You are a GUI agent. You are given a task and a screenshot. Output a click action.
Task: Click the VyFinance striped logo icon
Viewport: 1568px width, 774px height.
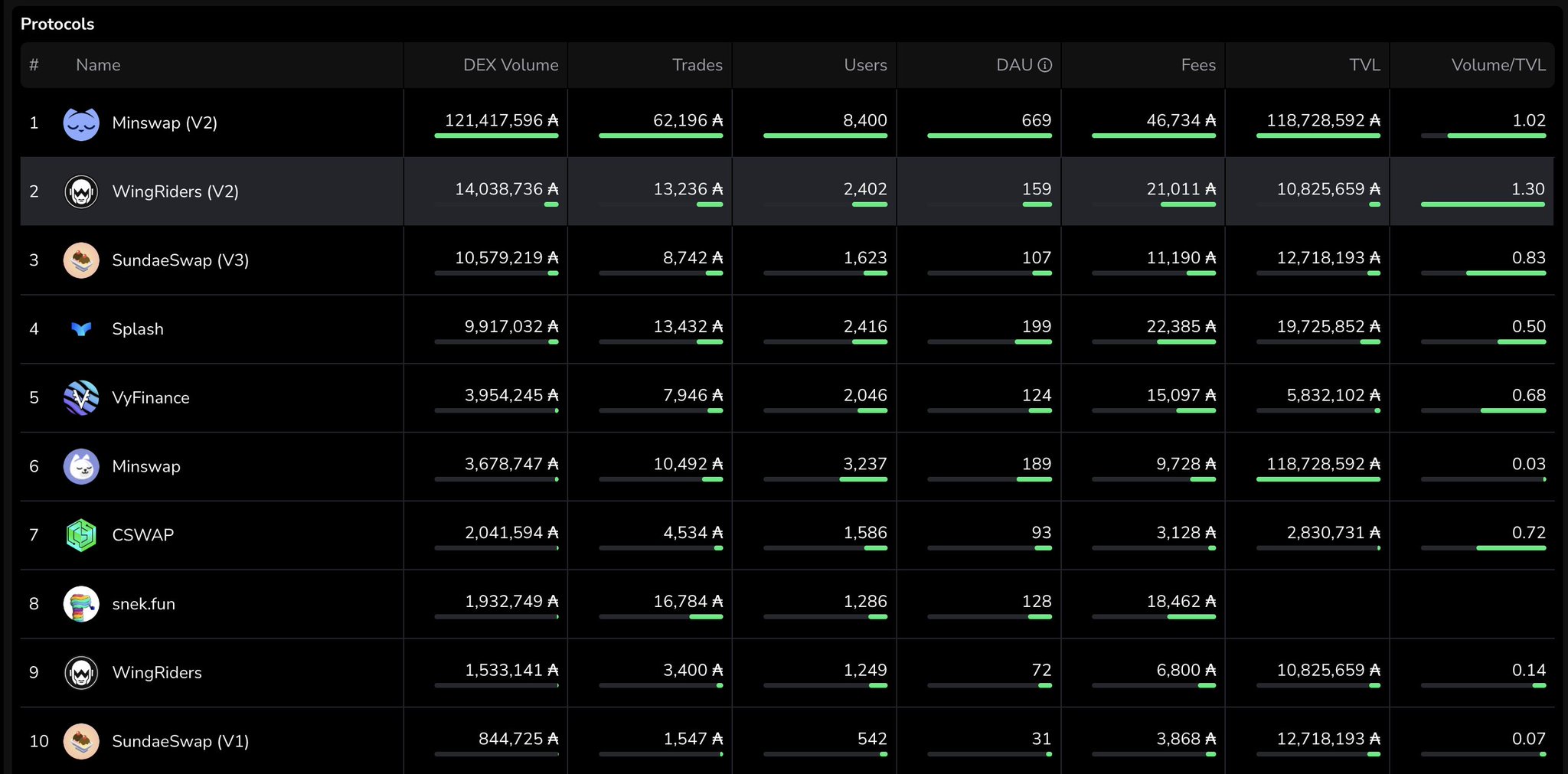coord(81,398)
